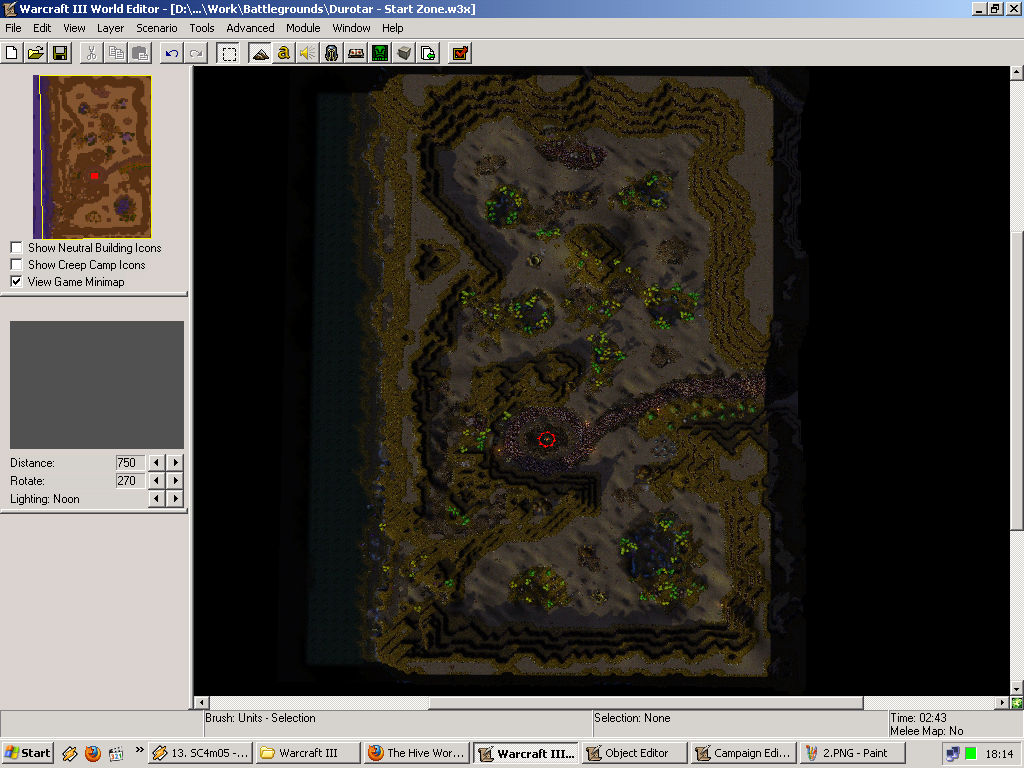Screen dimensions: 1024x768
Task: Open the Import Manager icon
Action: pos(428,53)
